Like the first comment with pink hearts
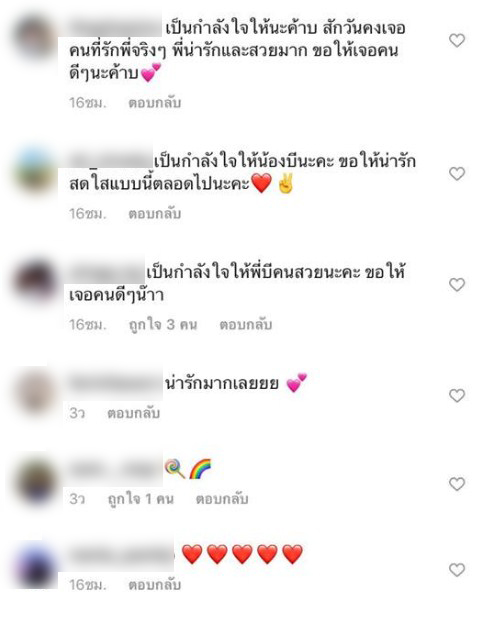 [x=457, y=40]
